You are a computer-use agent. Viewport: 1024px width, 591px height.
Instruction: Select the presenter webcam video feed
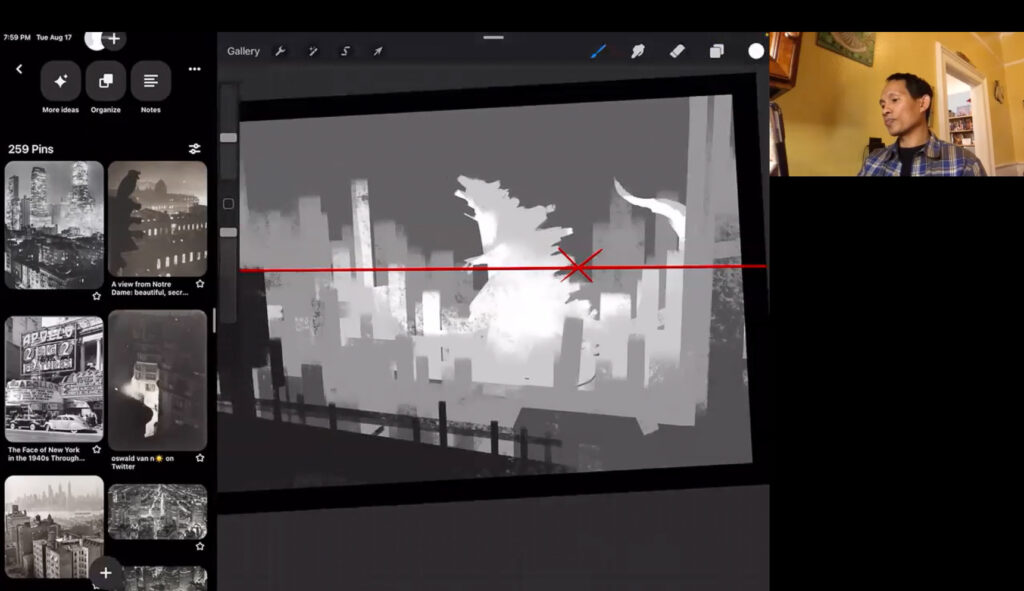point(897,104)
